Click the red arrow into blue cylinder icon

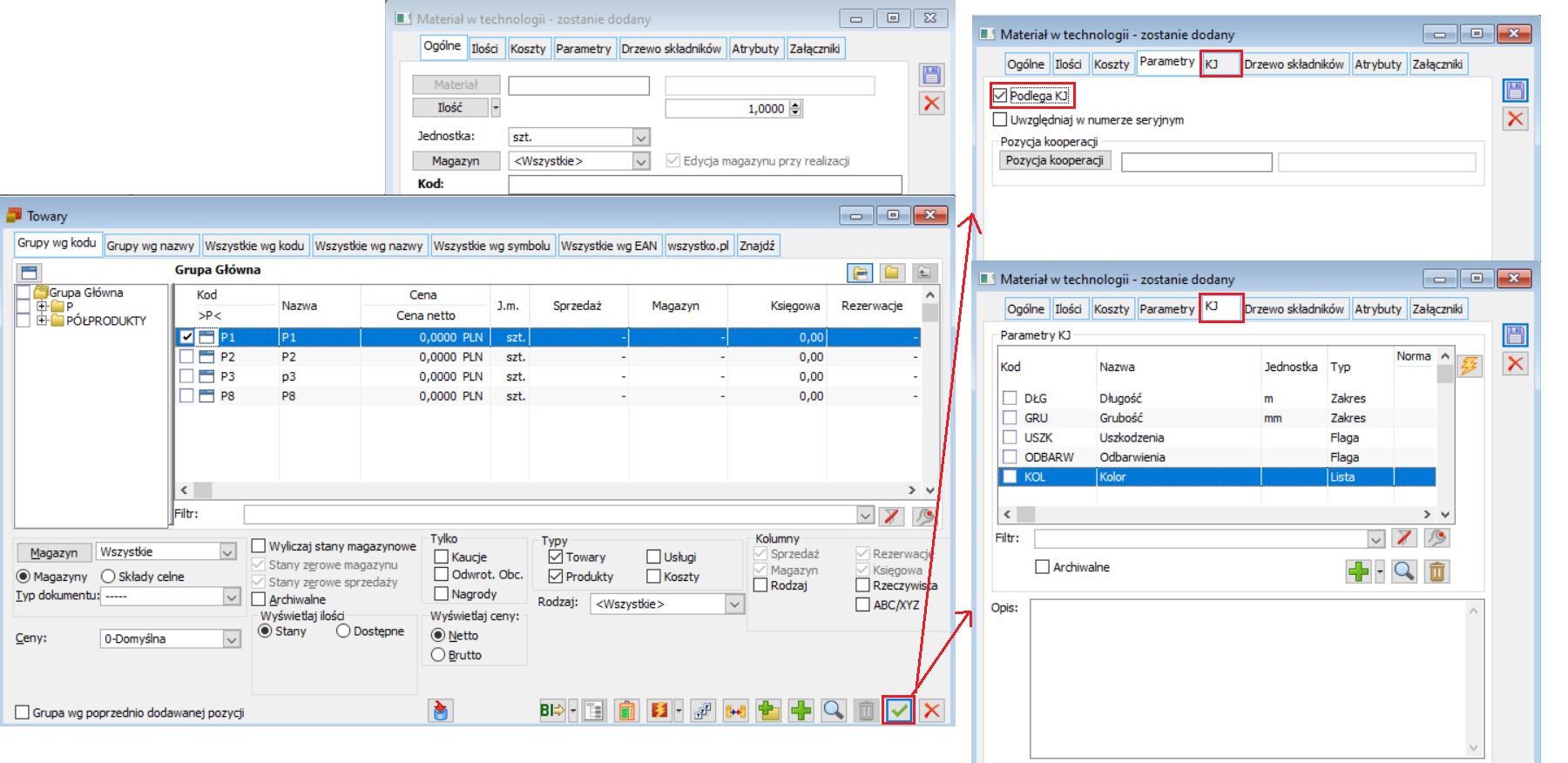[441, 711]
